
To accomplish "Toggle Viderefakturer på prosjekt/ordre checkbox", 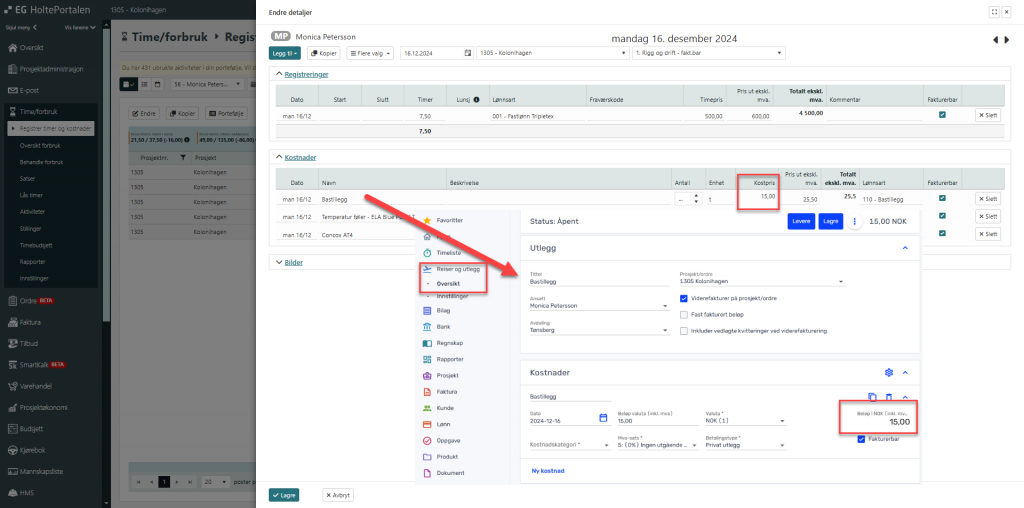I will (683, 297).
